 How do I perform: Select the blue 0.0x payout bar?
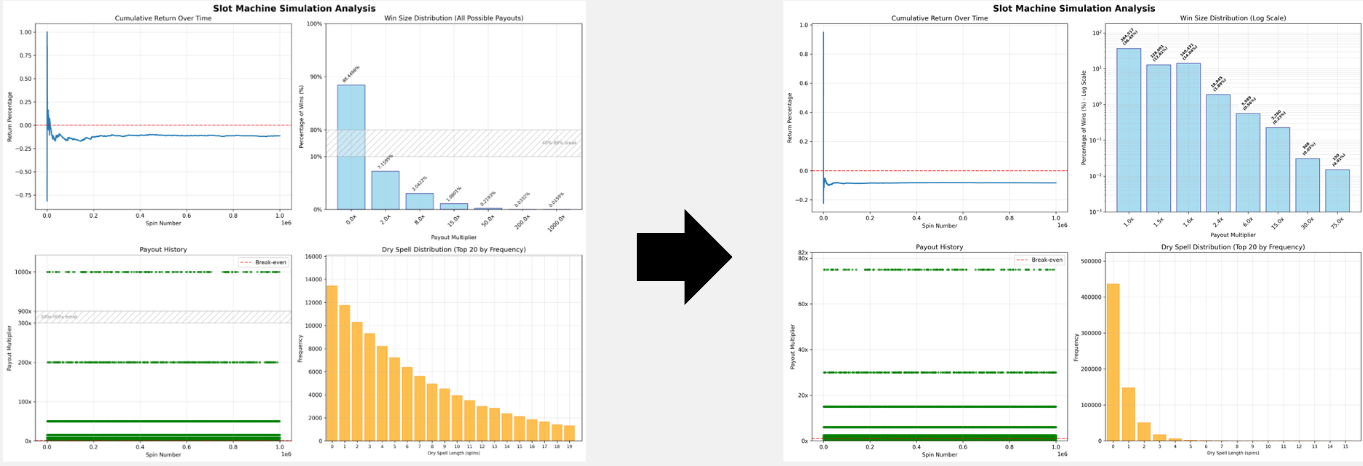click(x=350, y=147)
